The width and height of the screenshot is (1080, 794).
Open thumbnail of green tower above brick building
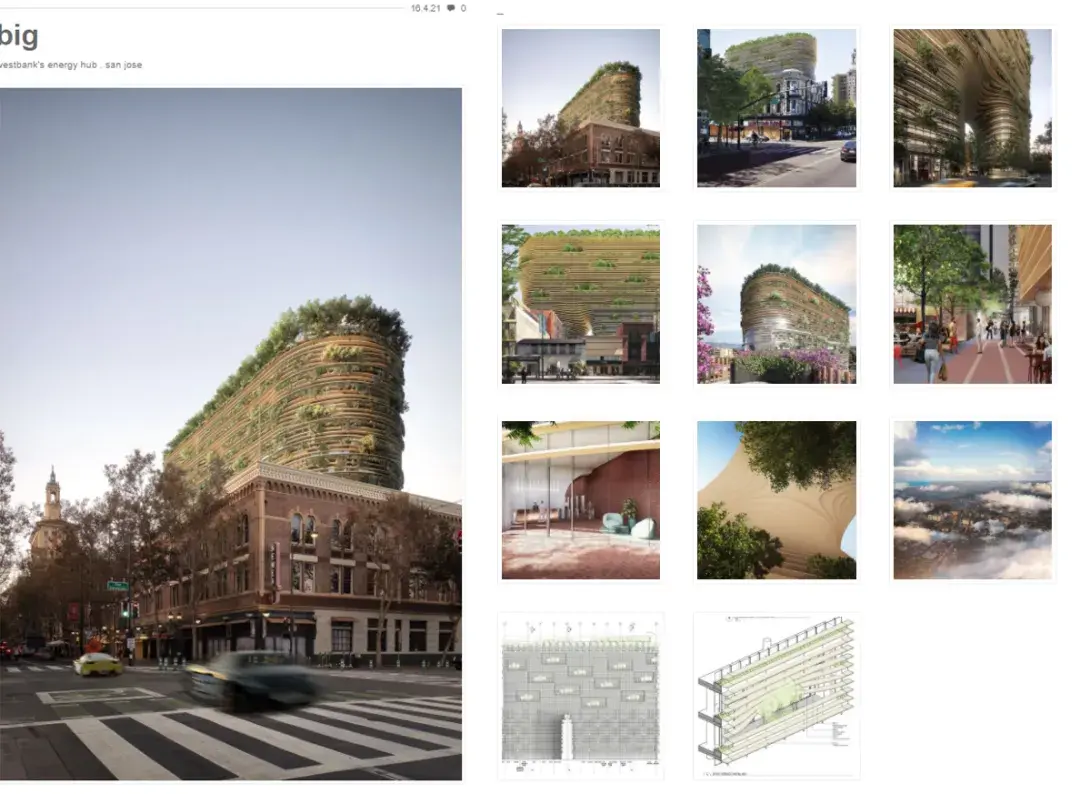click(581, 108)
